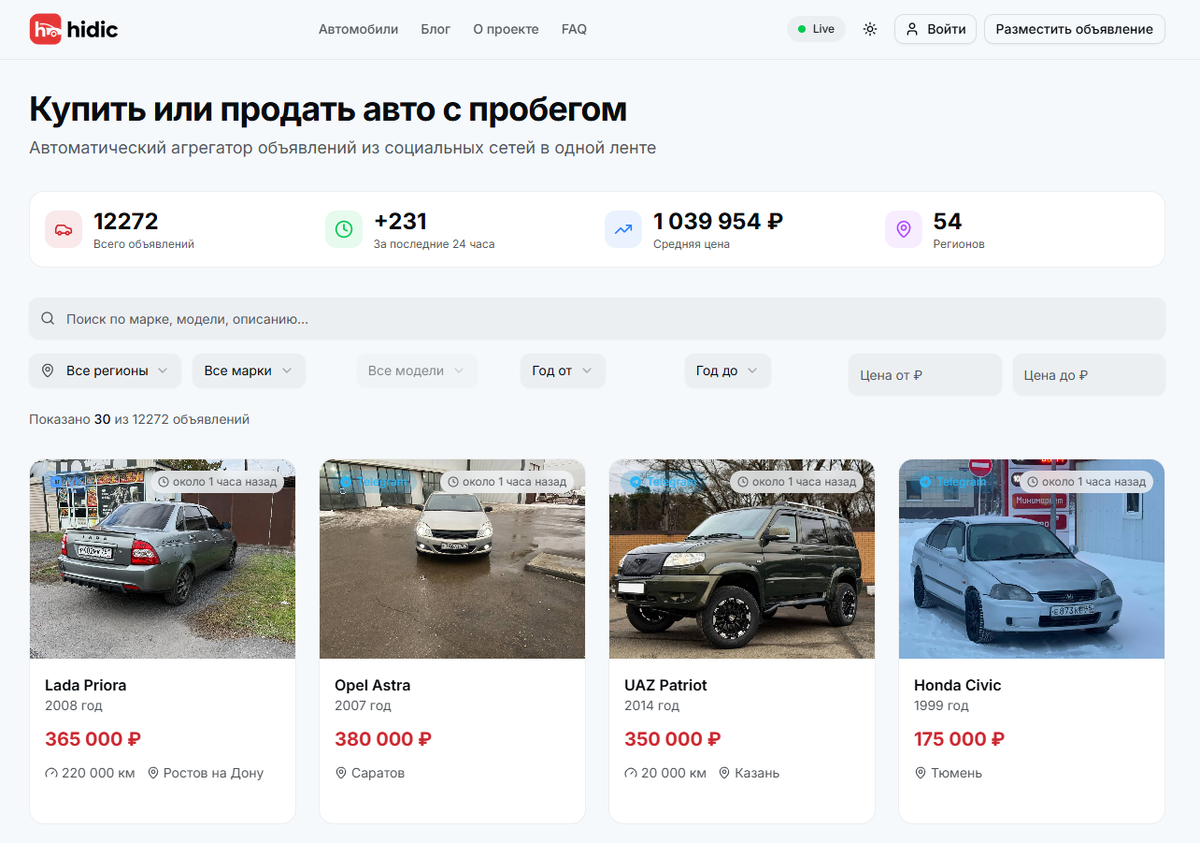Click the Всего объявлений label
The height and width of the screenshot is (843, 1200).
coord(144,244)
